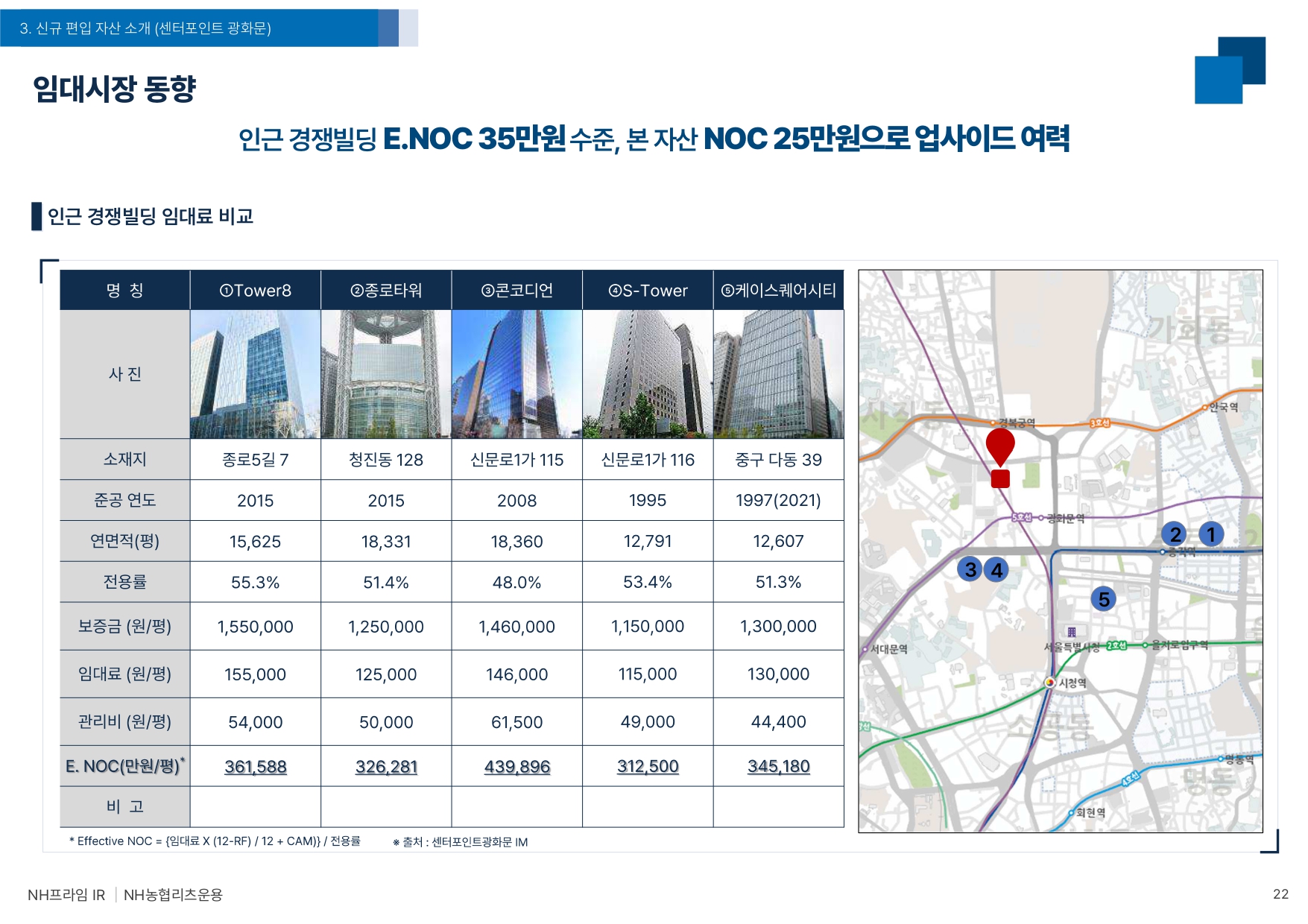Viewport: 1308px width, 924px height.
Task: Open the 콘코디언 building photo
Action: 516,374
